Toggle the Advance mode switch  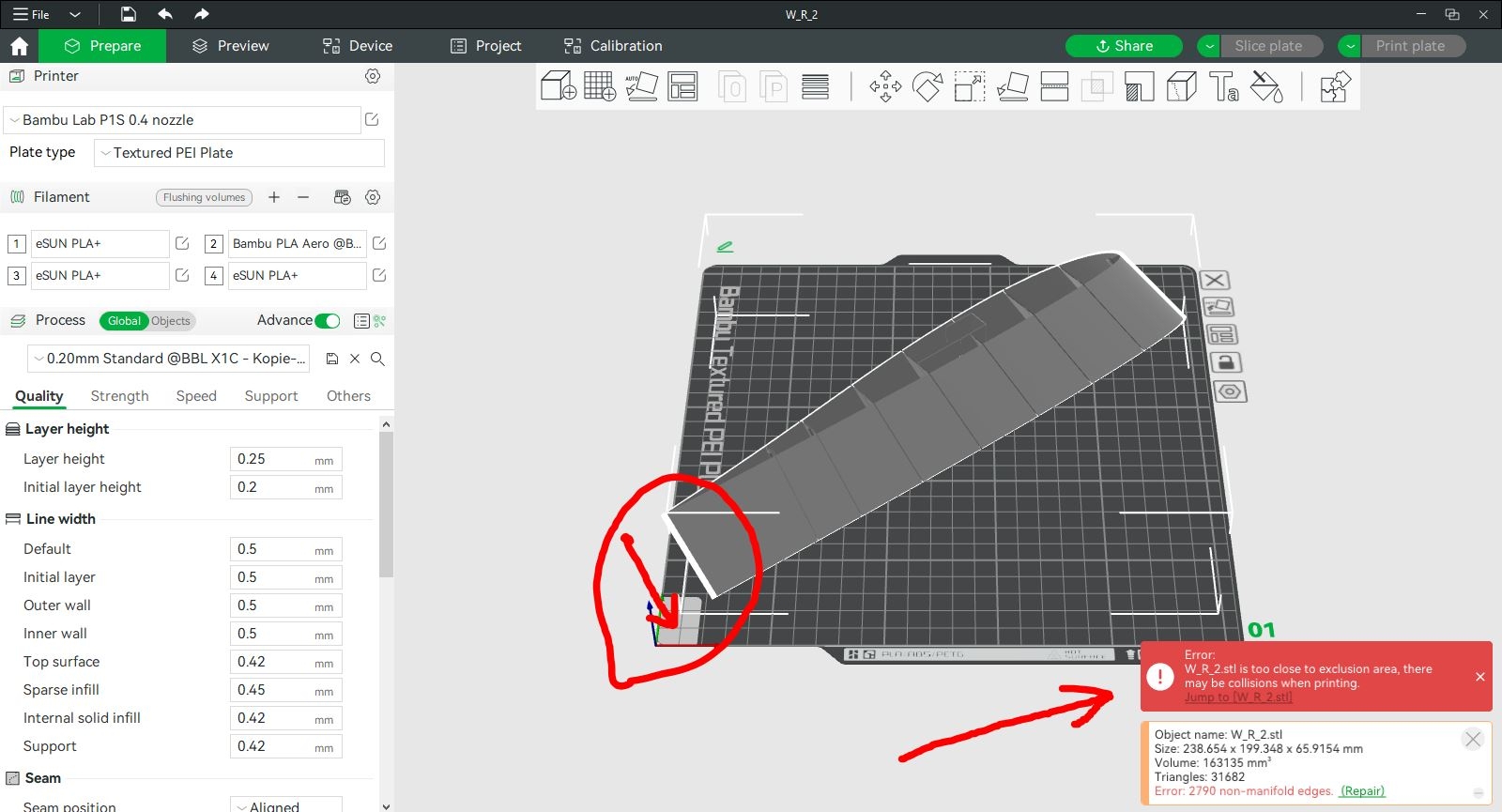click(327, 321)
